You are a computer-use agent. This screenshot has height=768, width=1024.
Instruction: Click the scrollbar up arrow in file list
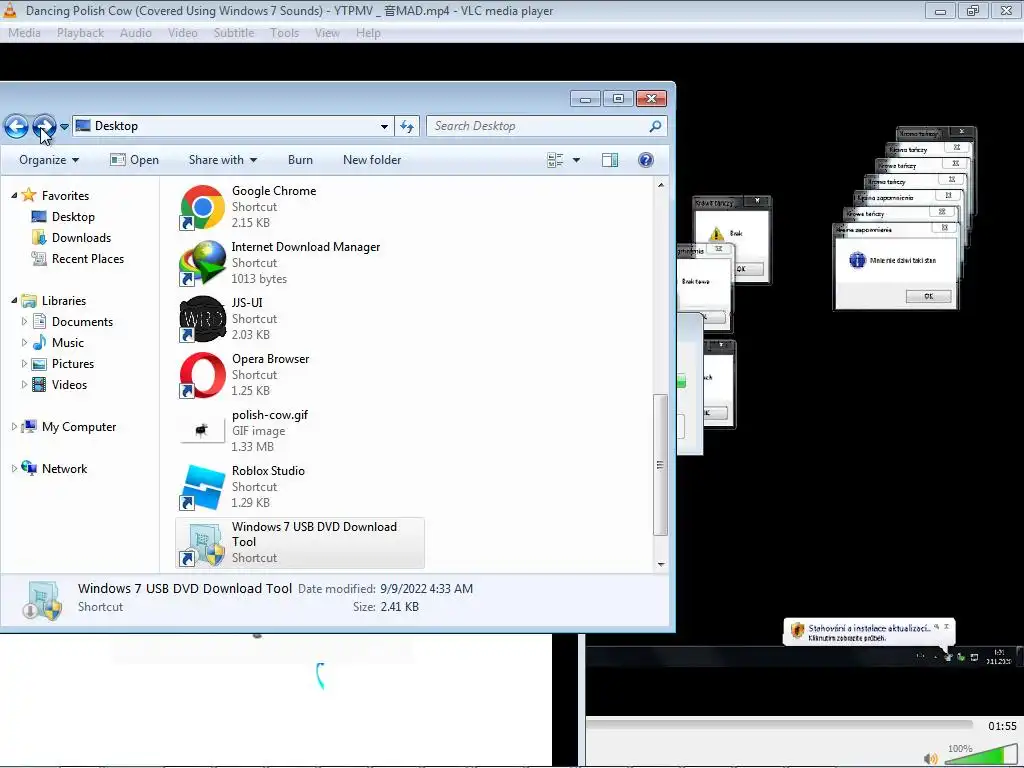(661, 185)
